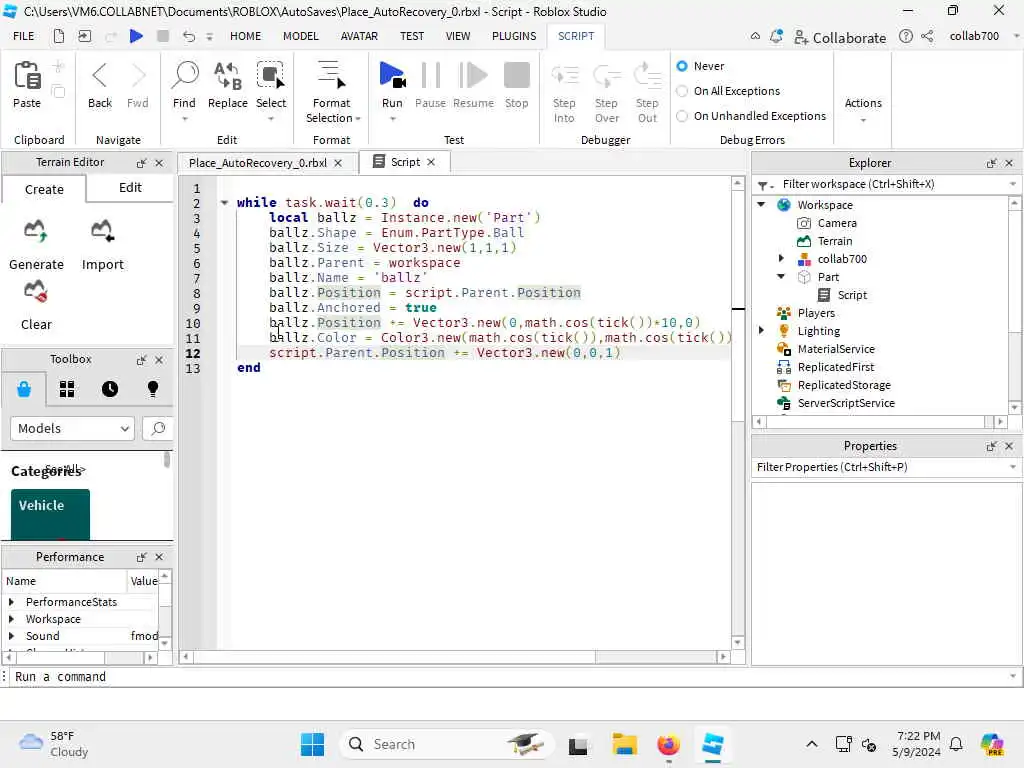Open the Find tool
Screen dimensions: 1024x768
click(184, 76)
